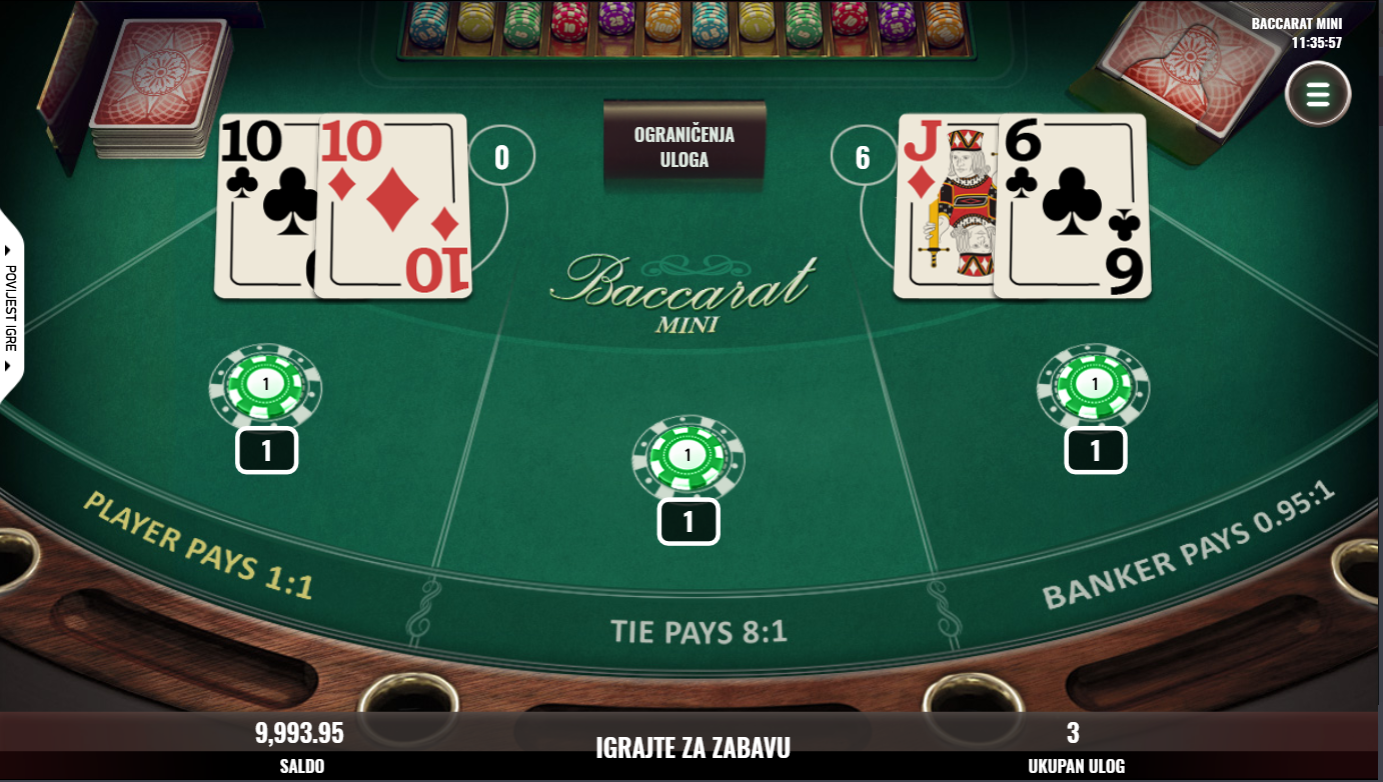Click the Jack of diamonds banker card
This screenshot has height=782, width=1383.
tap(945, 206)
